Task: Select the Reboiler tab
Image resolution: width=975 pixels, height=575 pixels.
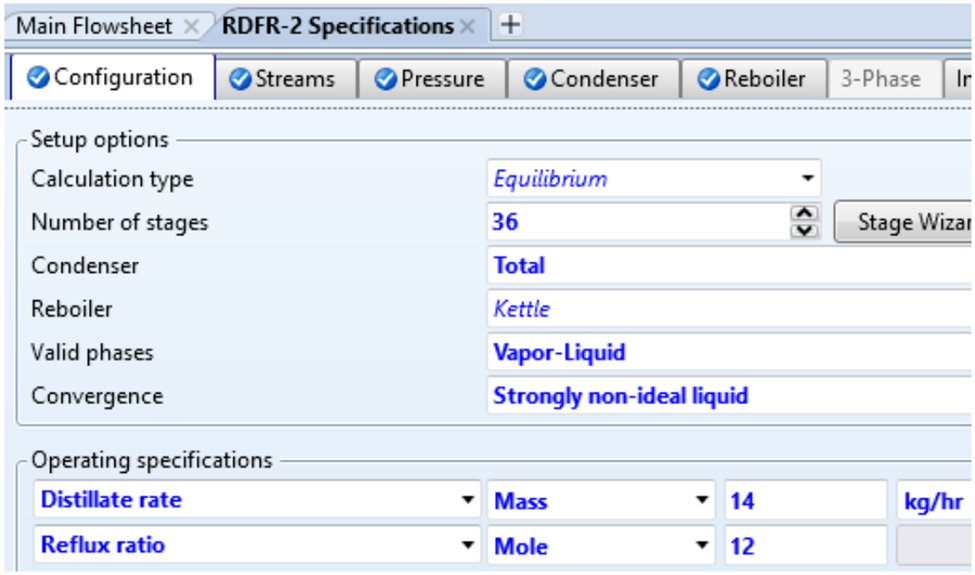Action: click(752, 79)
